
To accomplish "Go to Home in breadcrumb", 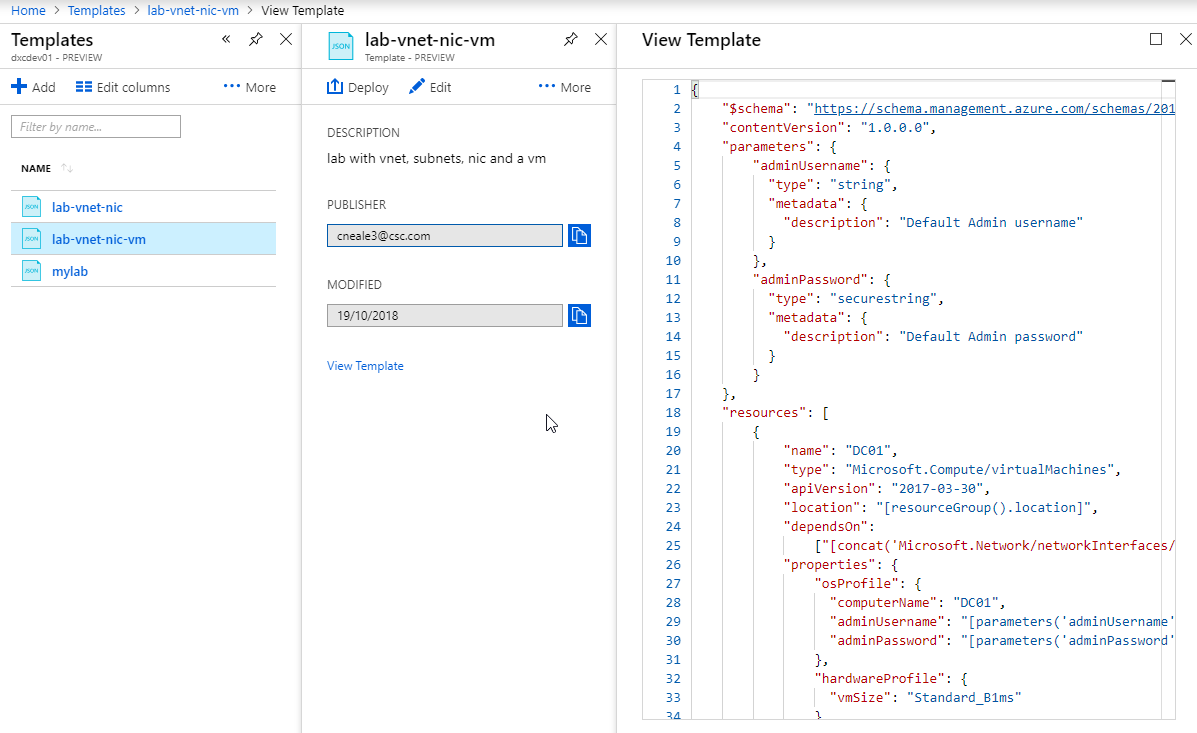I will 28,11.
